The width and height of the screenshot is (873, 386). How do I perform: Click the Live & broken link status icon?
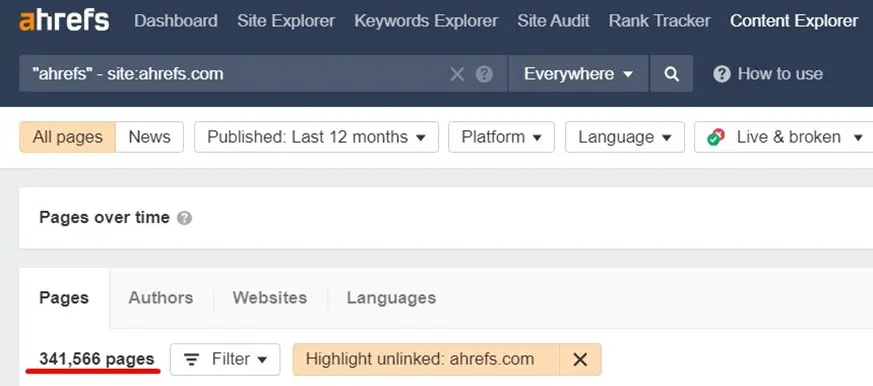point(716,137)
